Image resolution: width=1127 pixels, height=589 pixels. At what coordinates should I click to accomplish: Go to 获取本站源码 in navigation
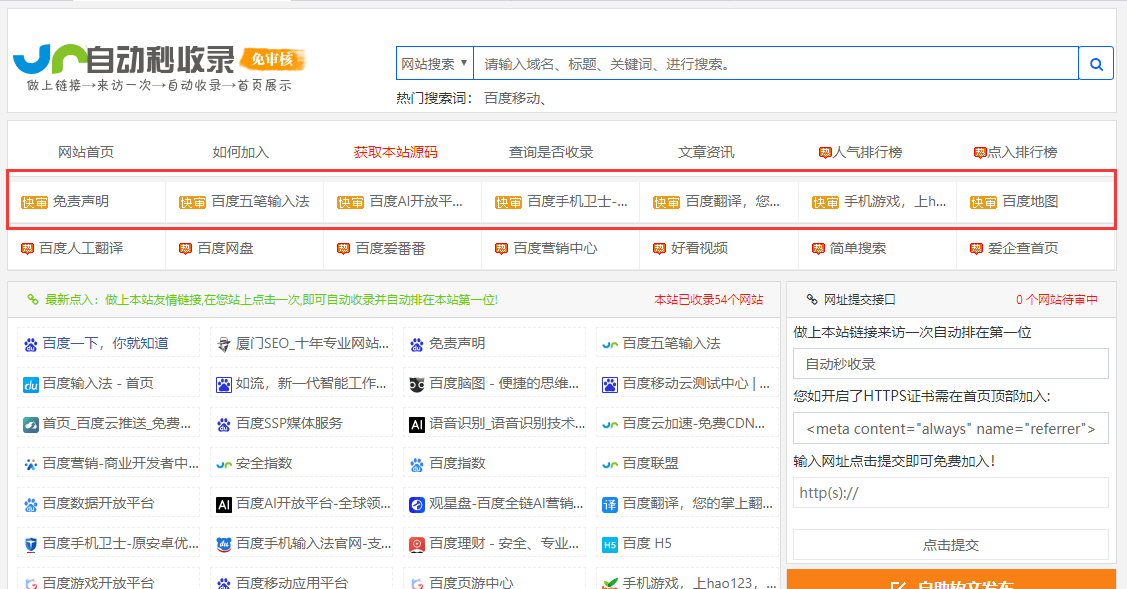pyautogui.click(x=395, y=152)
